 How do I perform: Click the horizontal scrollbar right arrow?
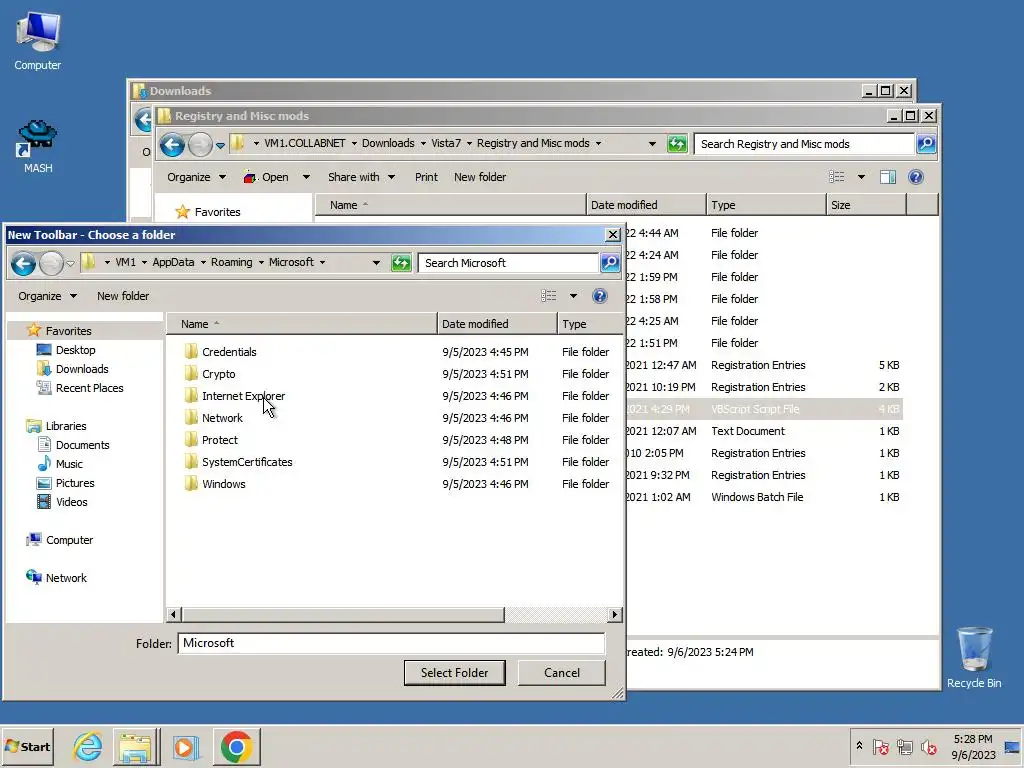pyautogui.click(x=615, y=615)
